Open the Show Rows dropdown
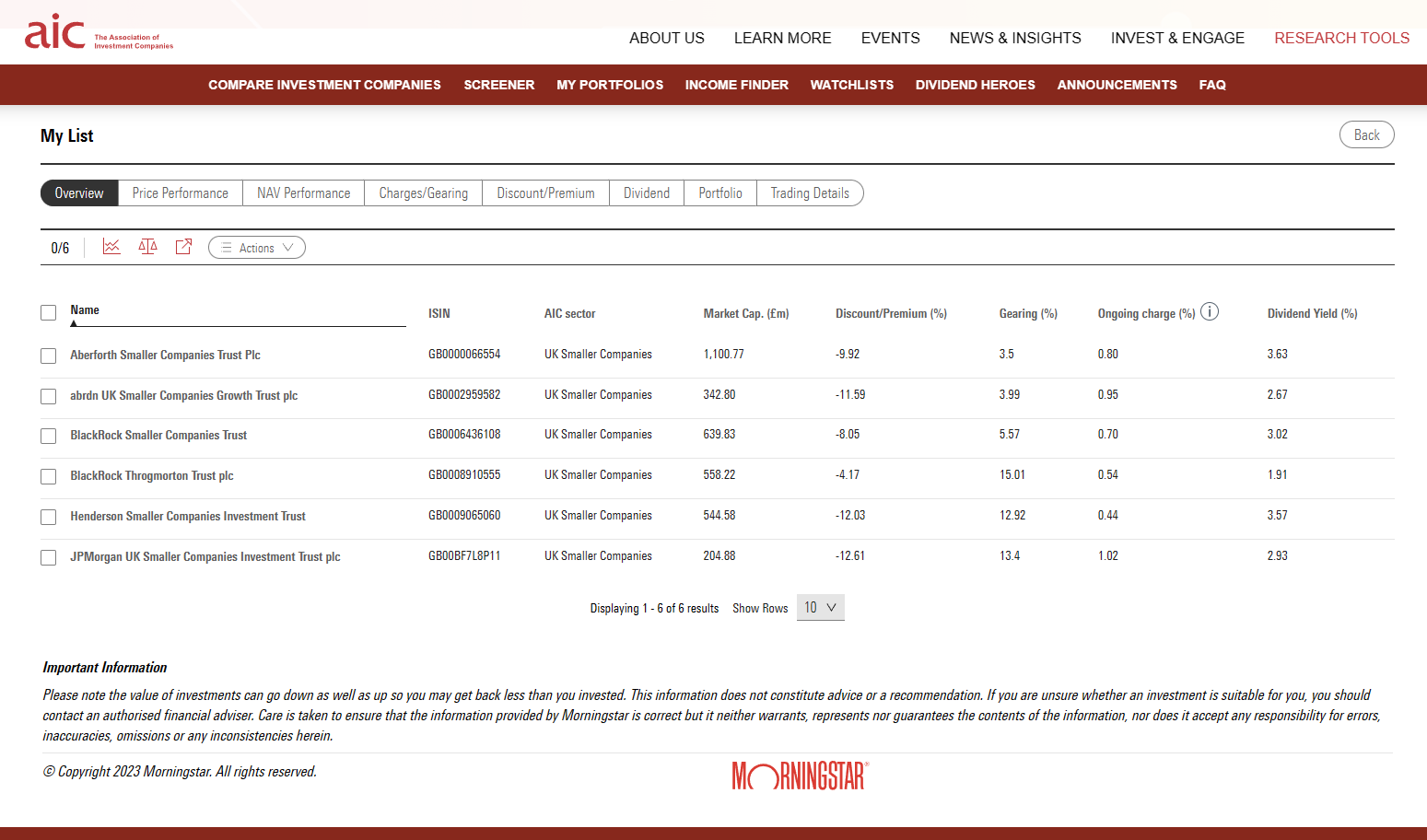This screenshot has height=840, width=1427. pos(820,607)
